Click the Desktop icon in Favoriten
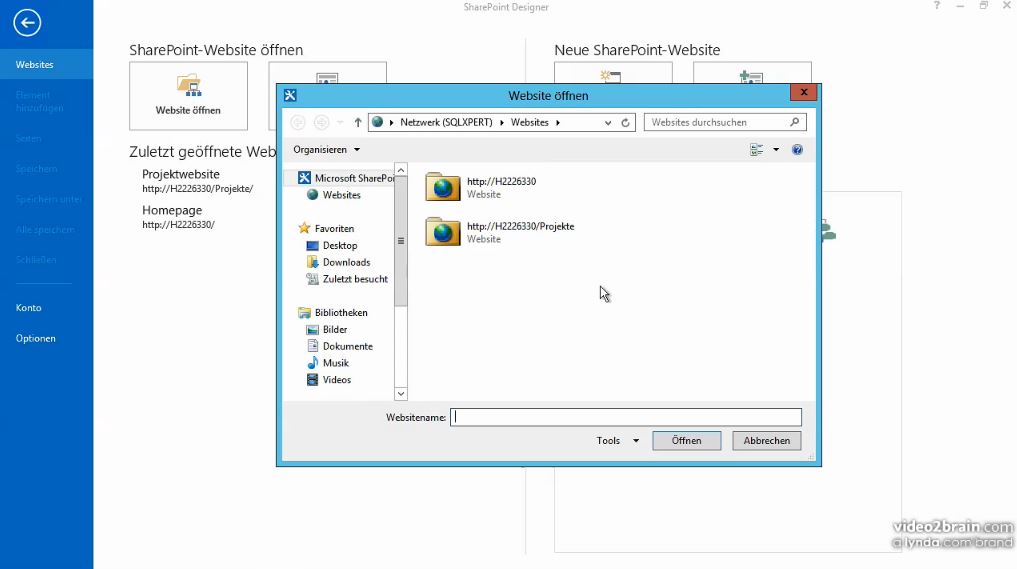The height and width of the screenshot is (569, 1017). [x=312, y=245]
